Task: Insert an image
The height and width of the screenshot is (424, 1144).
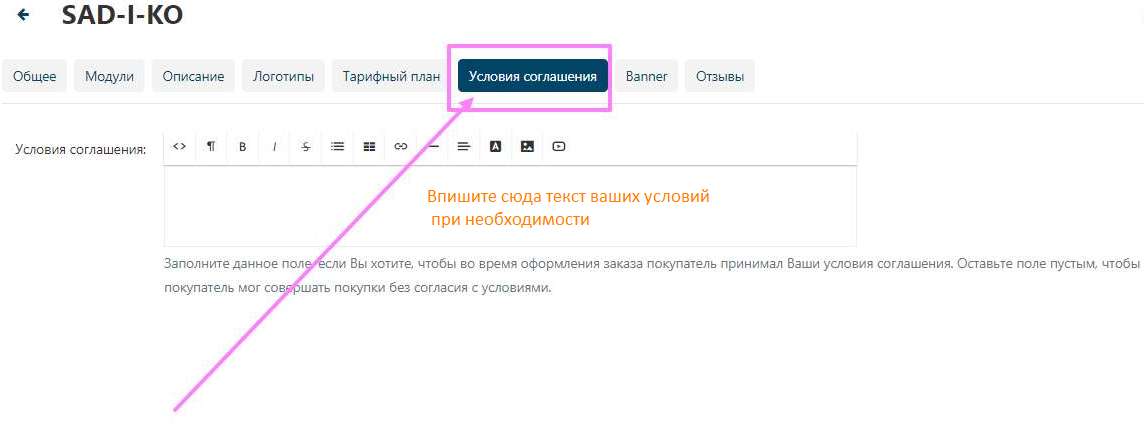Action: click(x=527, y=147)
